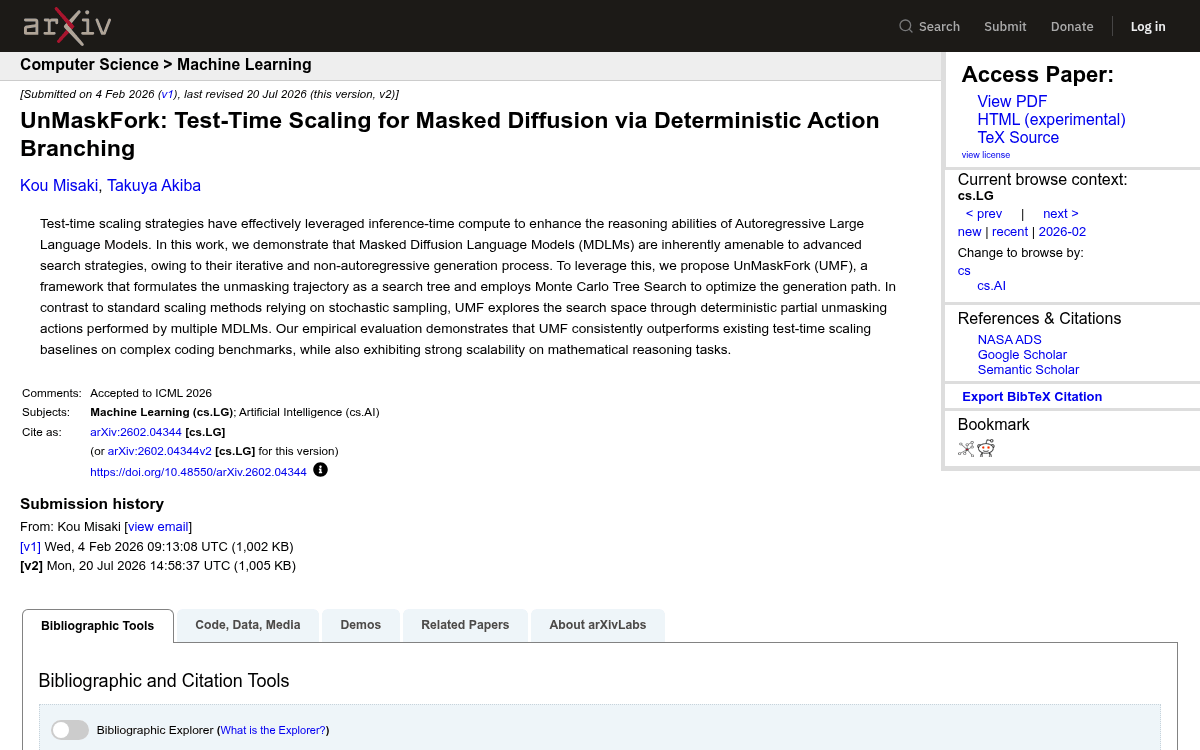Open the DOI link
This screenshot has width=1200, height=750.
pyautogui.click(x=198, y=472)
